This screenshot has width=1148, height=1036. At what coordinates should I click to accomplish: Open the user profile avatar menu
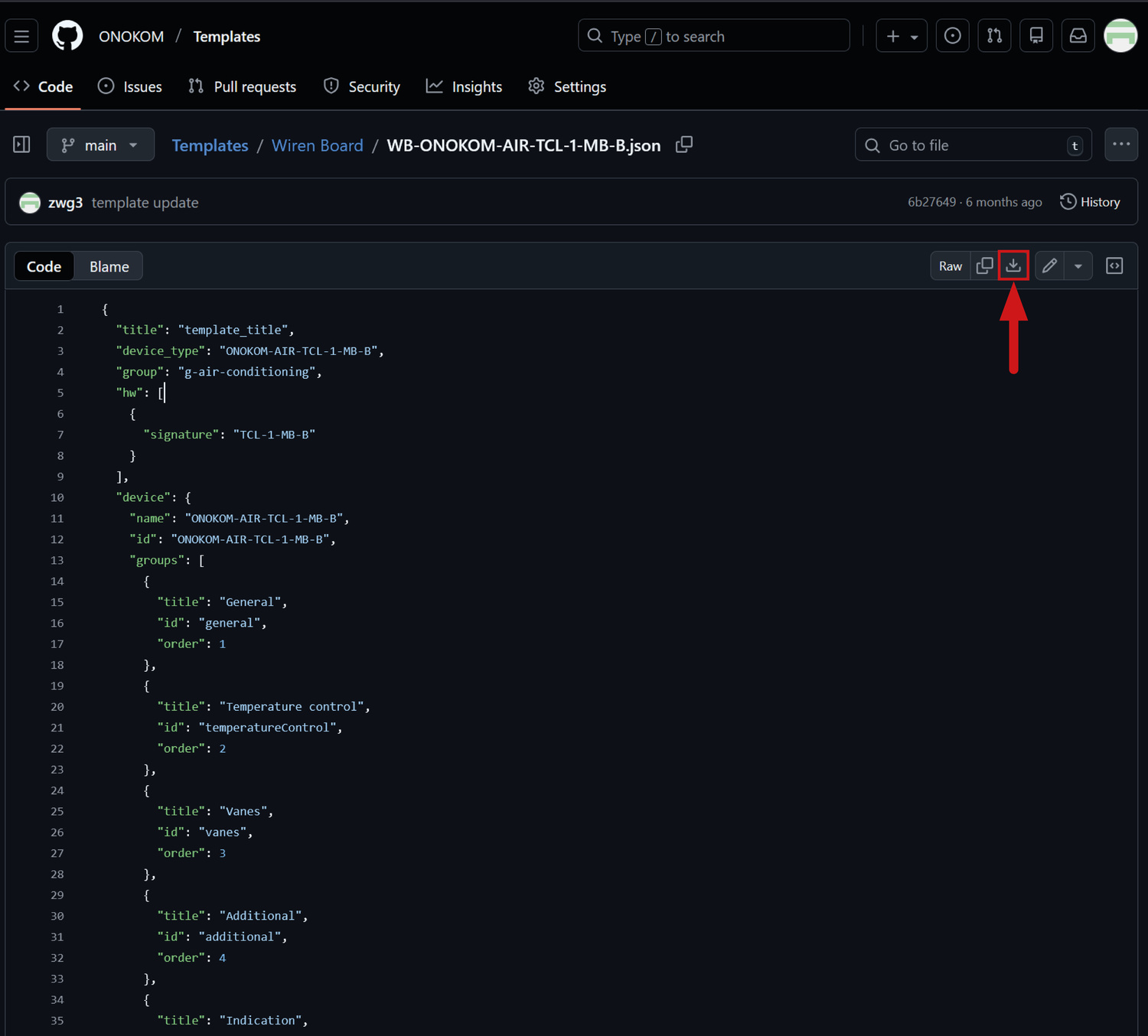(1120, 36)
